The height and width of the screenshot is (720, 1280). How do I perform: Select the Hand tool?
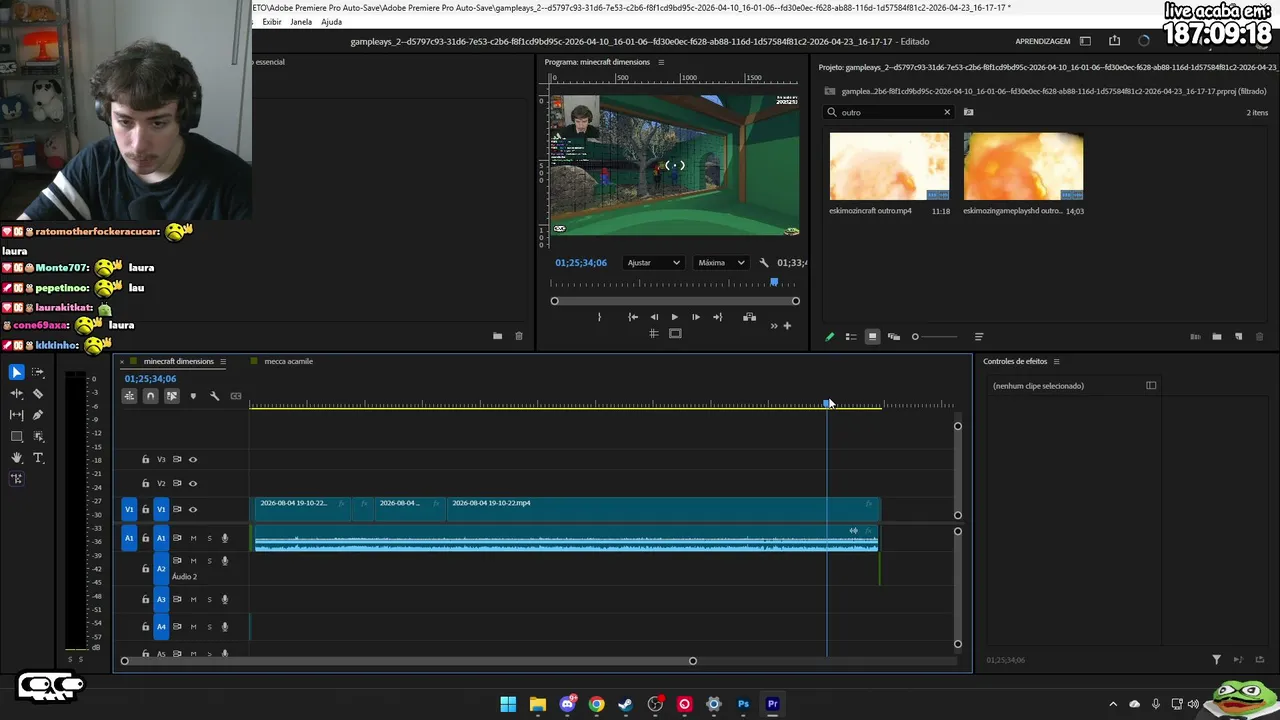pos(17,458)
